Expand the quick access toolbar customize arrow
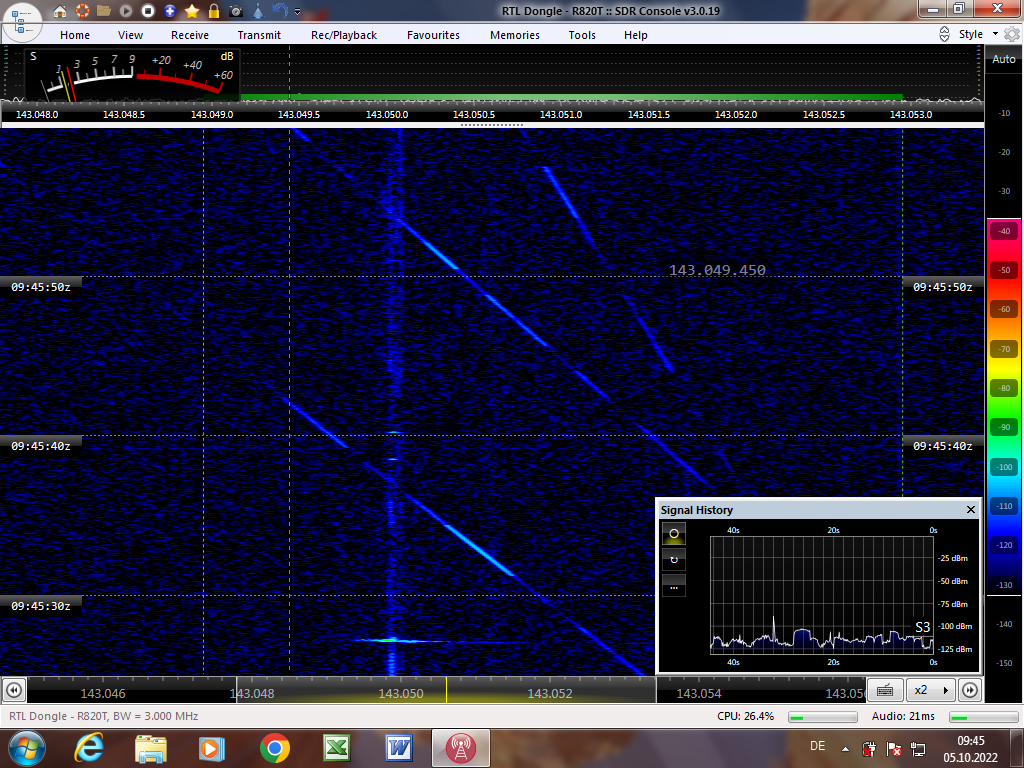1024x768 pixels. [298, 12]
